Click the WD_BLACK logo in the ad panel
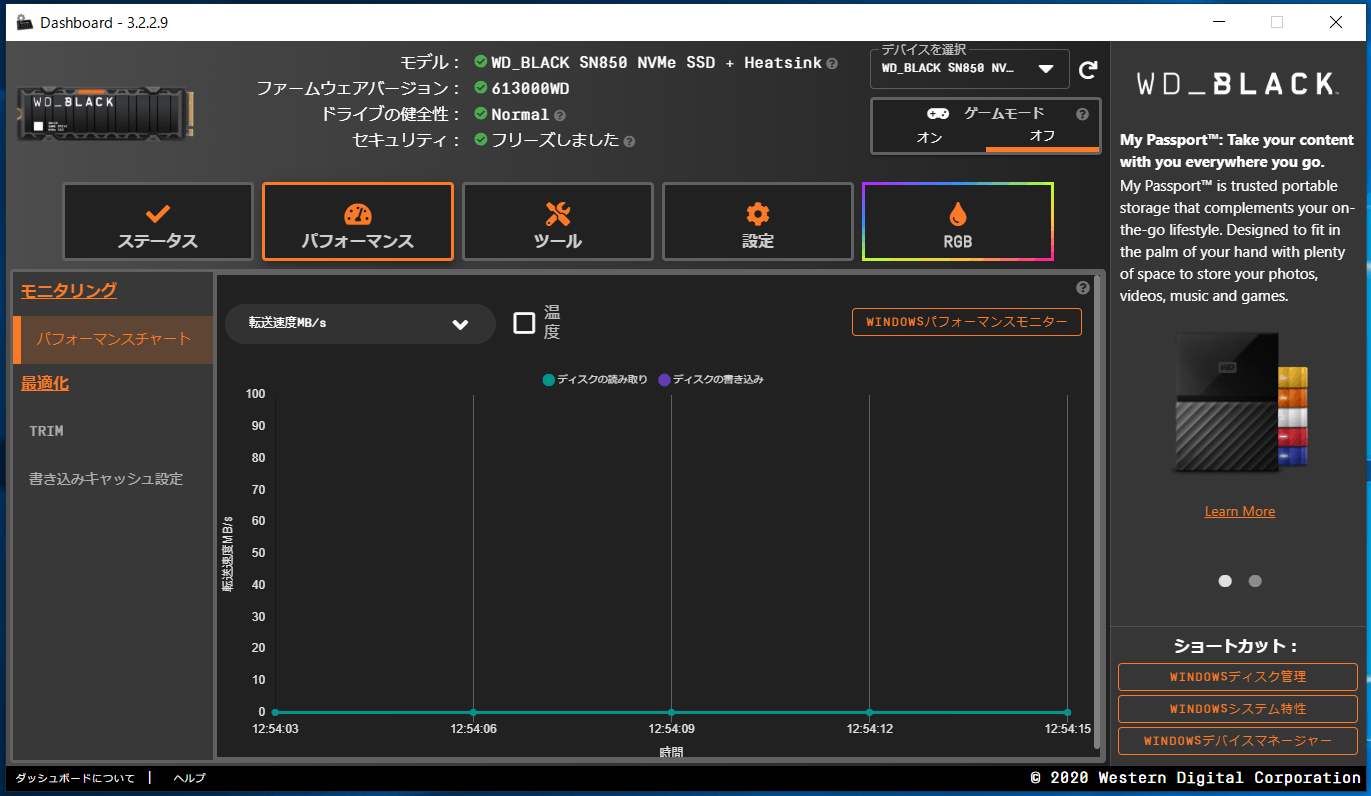This screenshot has height=796, width=1371. click(1238, 83)
